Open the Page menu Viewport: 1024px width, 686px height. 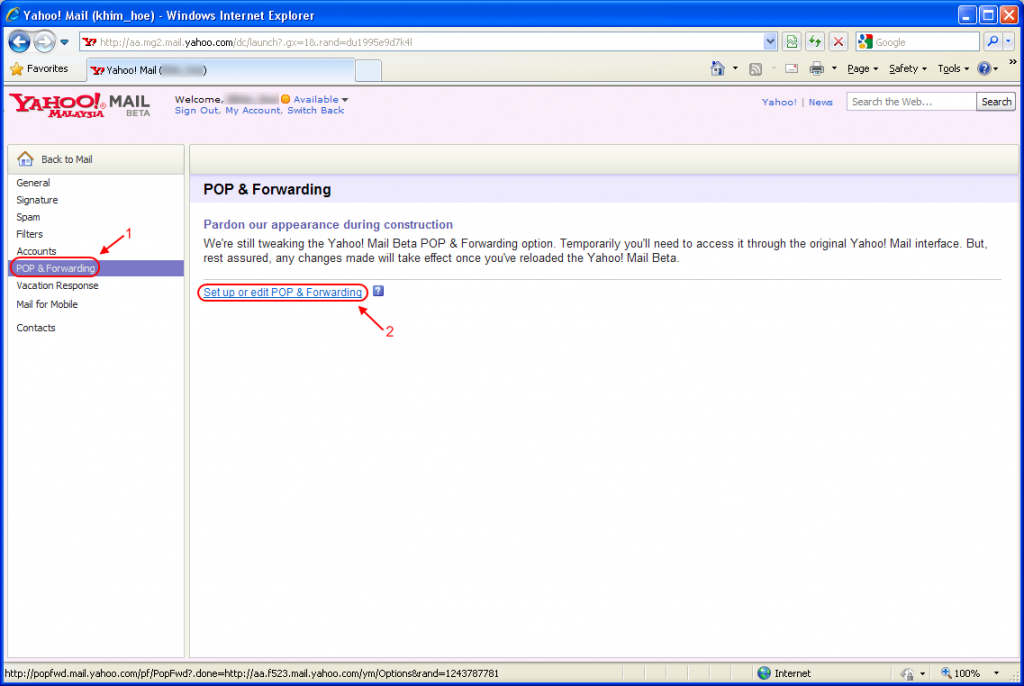862,69
